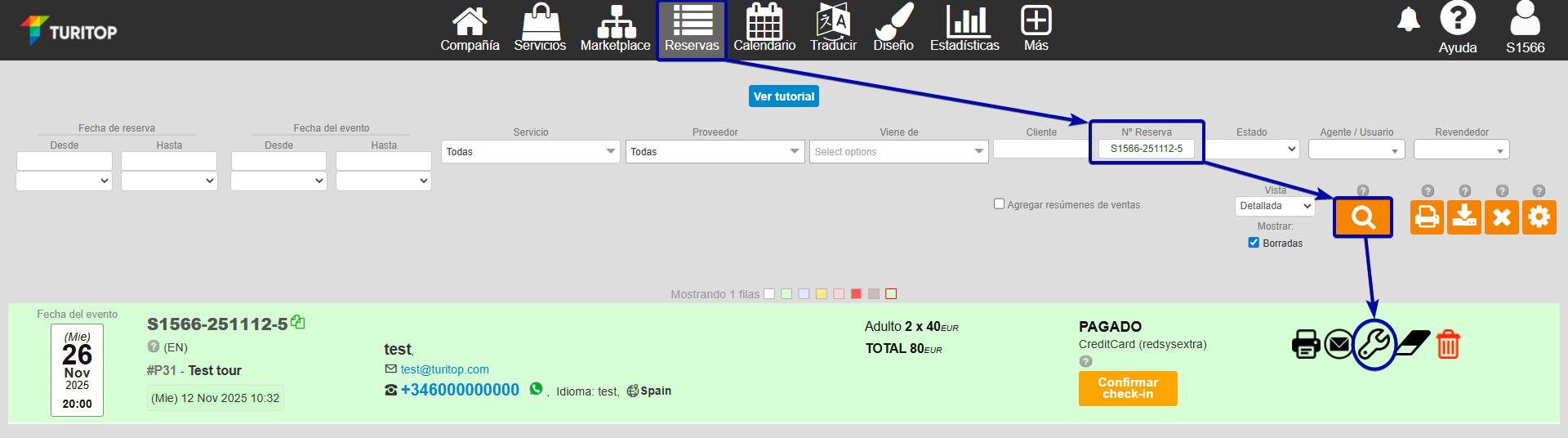Click the orange print bookings icon
Image resolution: width=1568 pixels, height=438 pixels.
point(1427,217)
